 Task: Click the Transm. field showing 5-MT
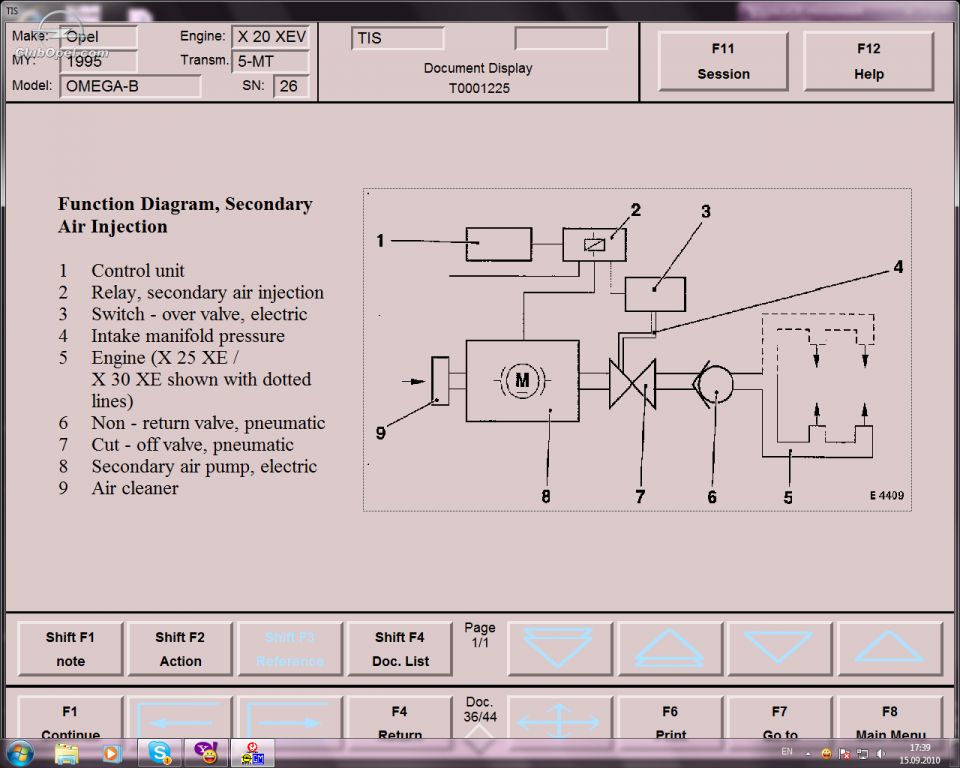click(x=271, y=61)
